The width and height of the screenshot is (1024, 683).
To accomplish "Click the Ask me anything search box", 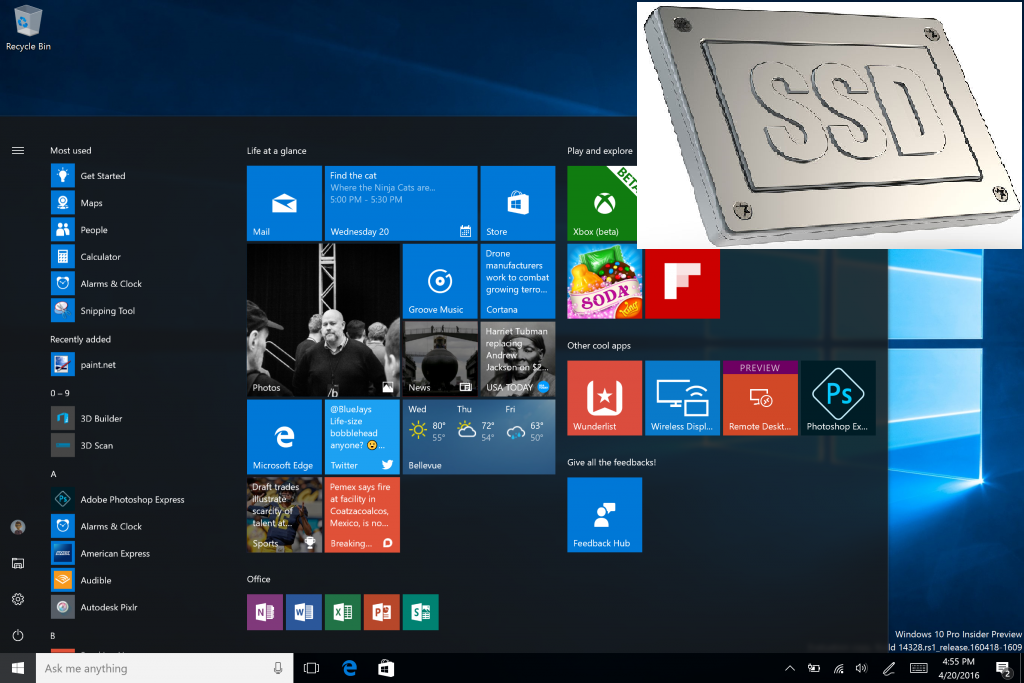I will (x=164, y=668).
